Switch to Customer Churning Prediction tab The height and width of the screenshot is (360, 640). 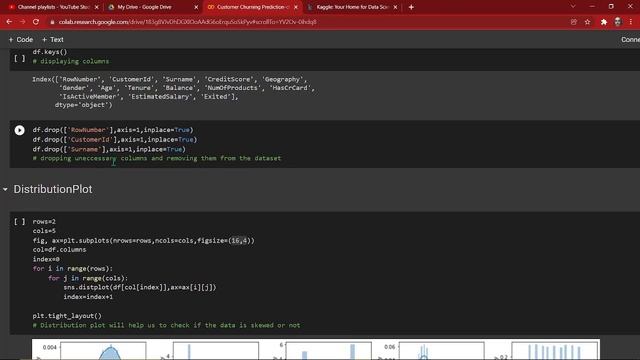point(253,7)
